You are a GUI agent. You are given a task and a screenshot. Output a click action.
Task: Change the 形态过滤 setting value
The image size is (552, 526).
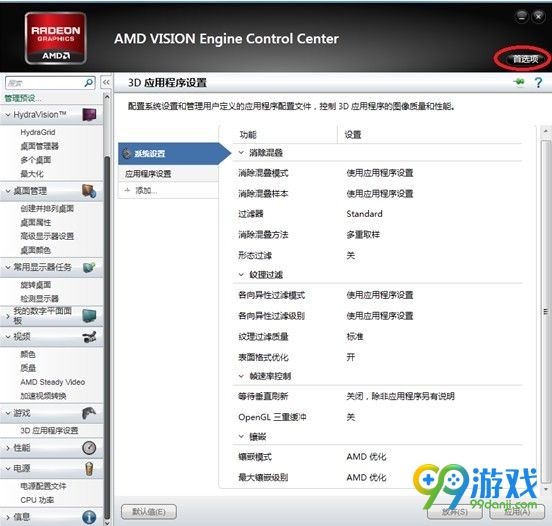point(350,255)
